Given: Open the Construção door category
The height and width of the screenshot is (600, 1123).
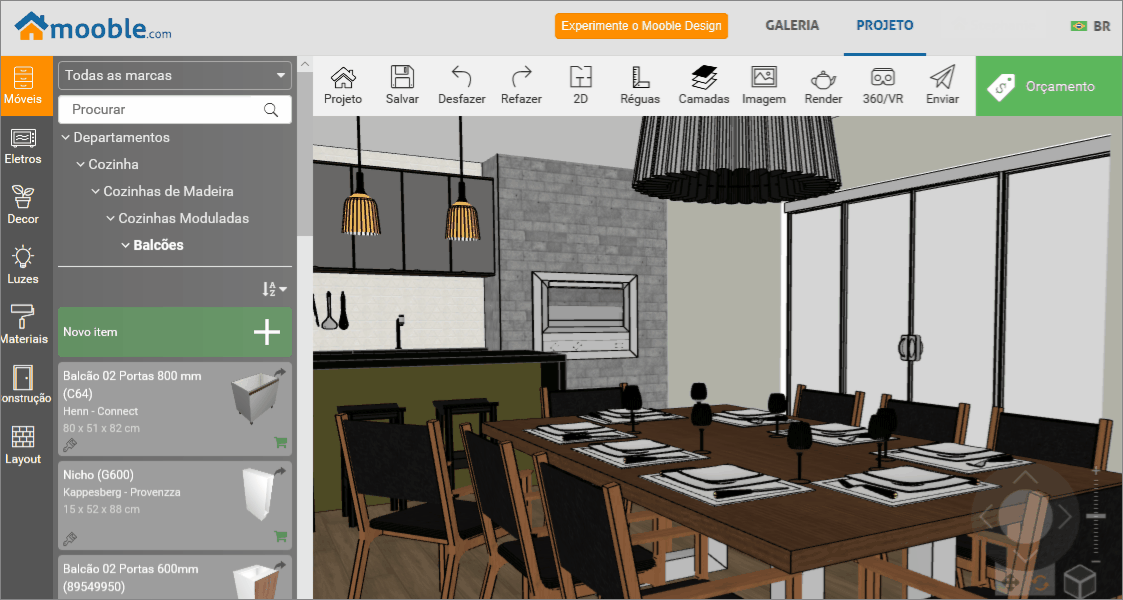Looking at the screenshot, I should pyautogui.click(x=24, y=385).
